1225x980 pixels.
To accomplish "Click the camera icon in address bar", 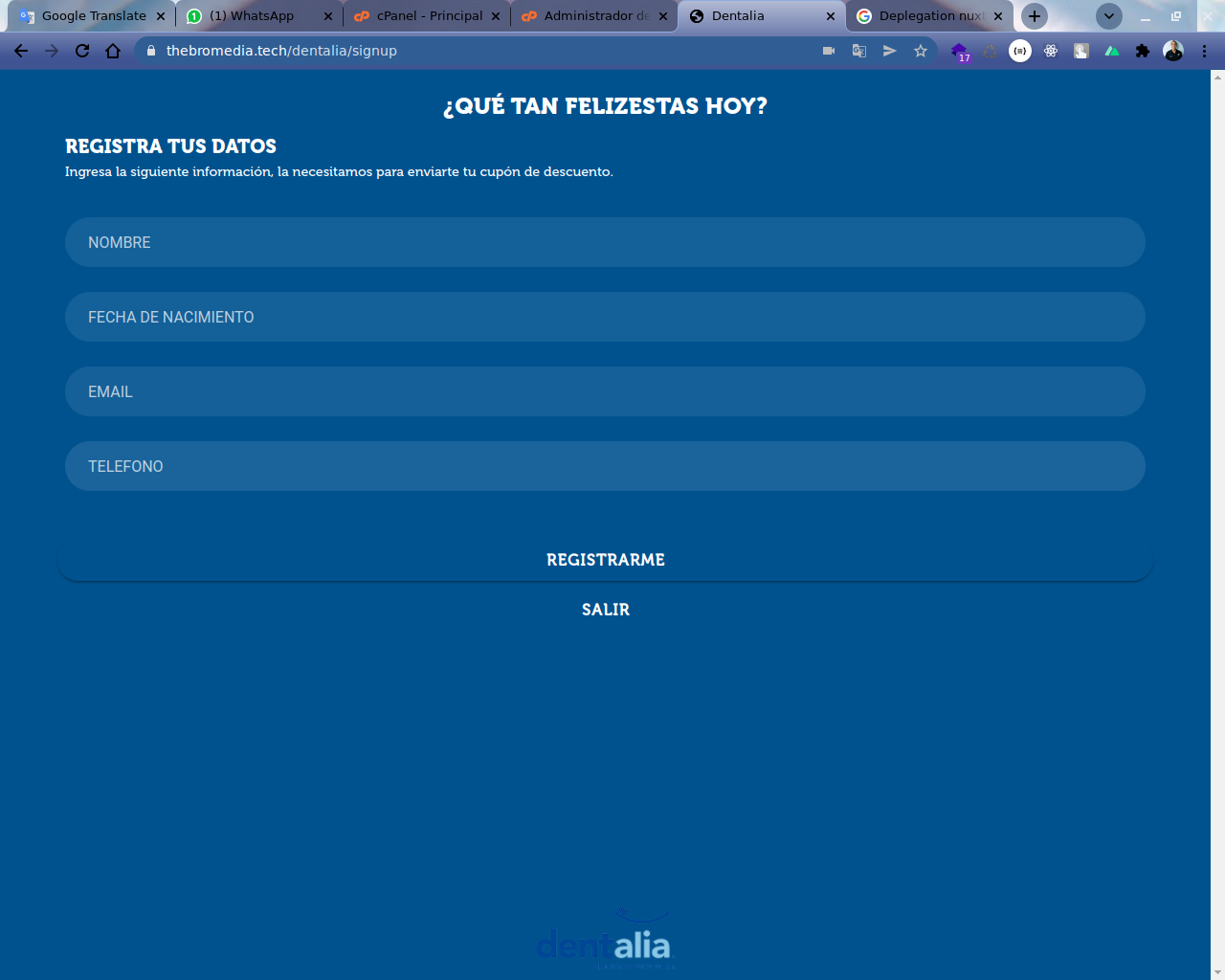I will [x=829, y=51].
